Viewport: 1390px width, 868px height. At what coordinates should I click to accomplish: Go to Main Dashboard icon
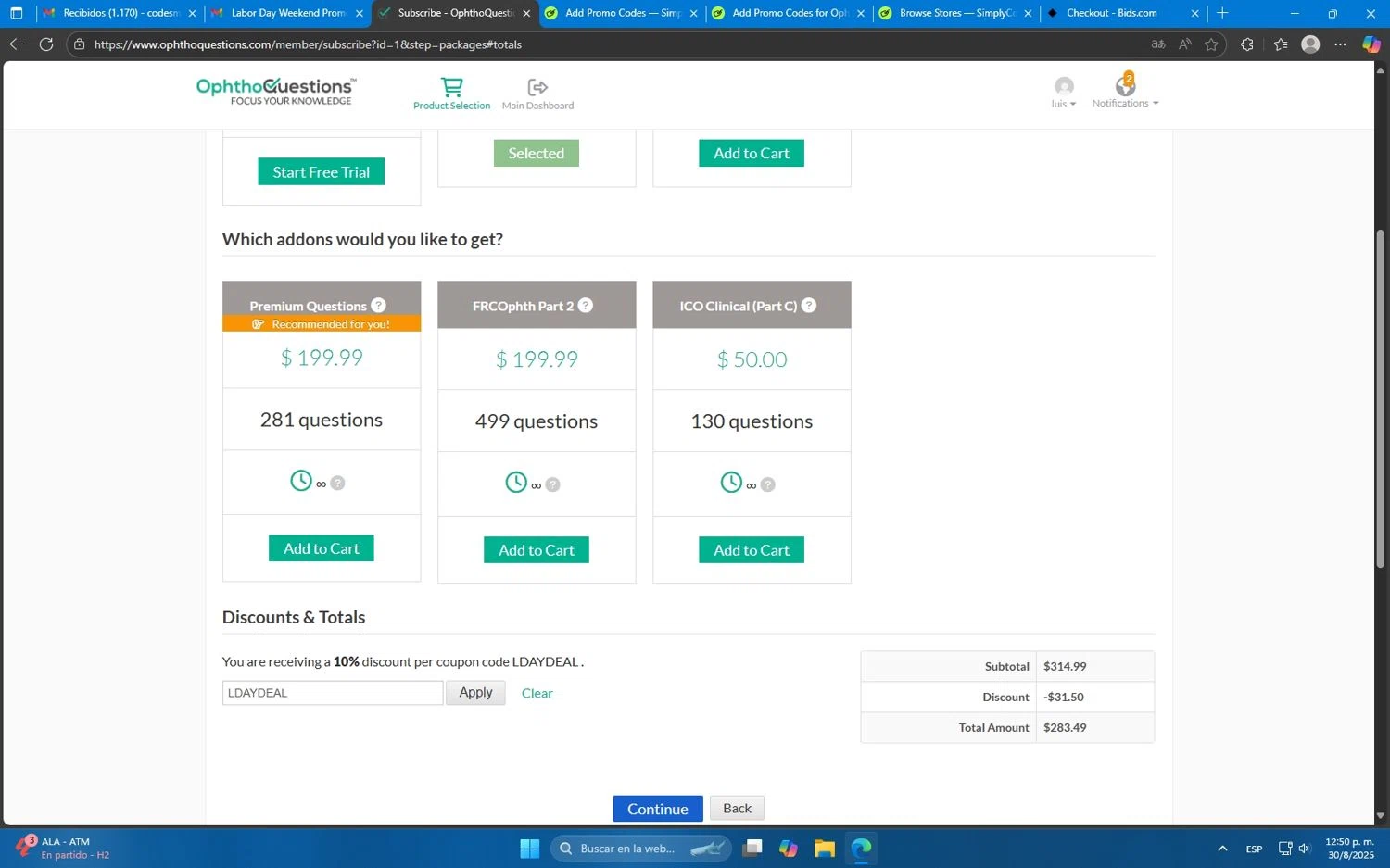[537, 87]
